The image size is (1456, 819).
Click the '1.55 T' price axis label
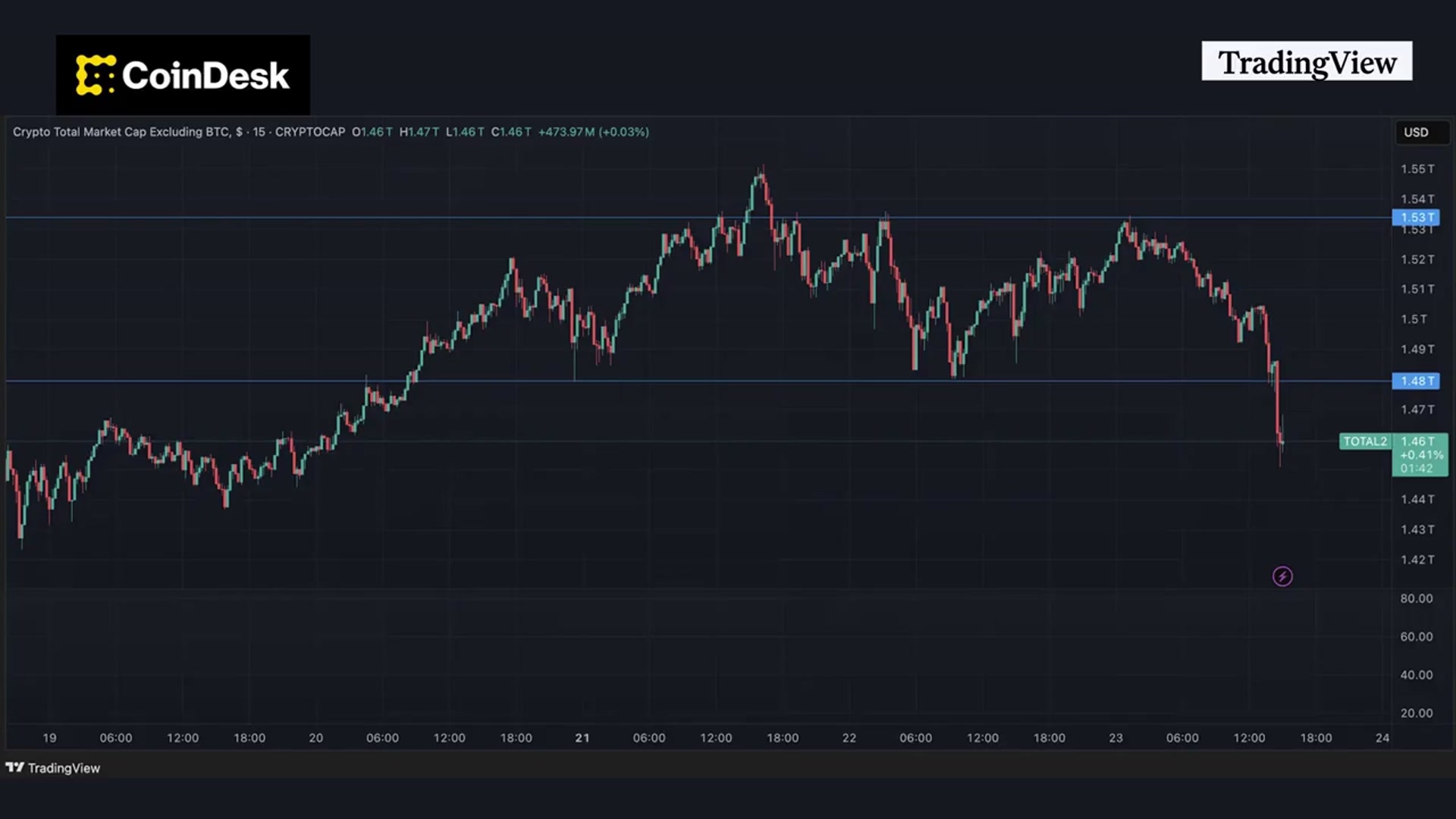point(1417,169)
